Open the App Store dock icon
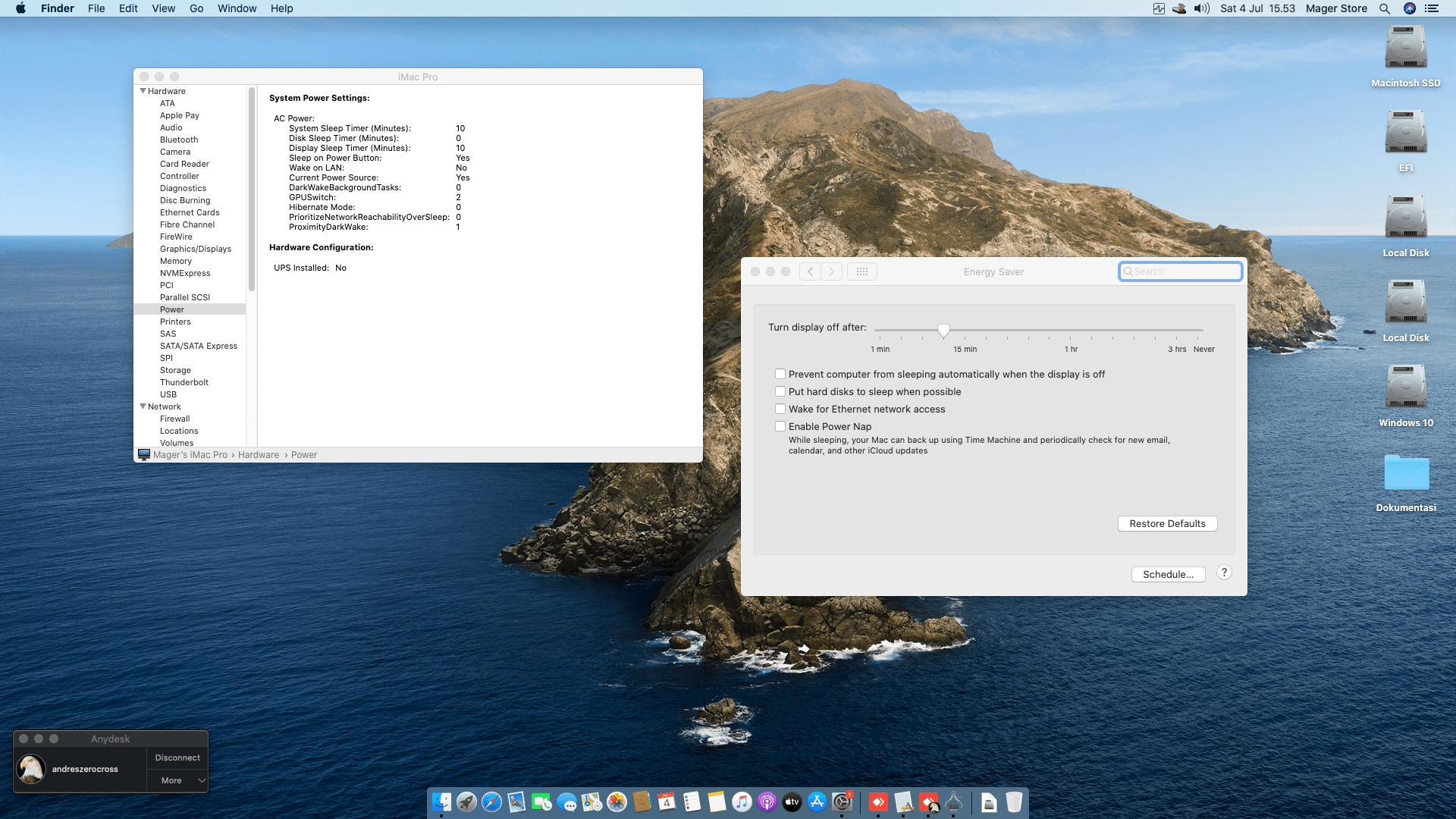Image resolution: width=1456 pixels, height=819 pixels. coord(817,802)
